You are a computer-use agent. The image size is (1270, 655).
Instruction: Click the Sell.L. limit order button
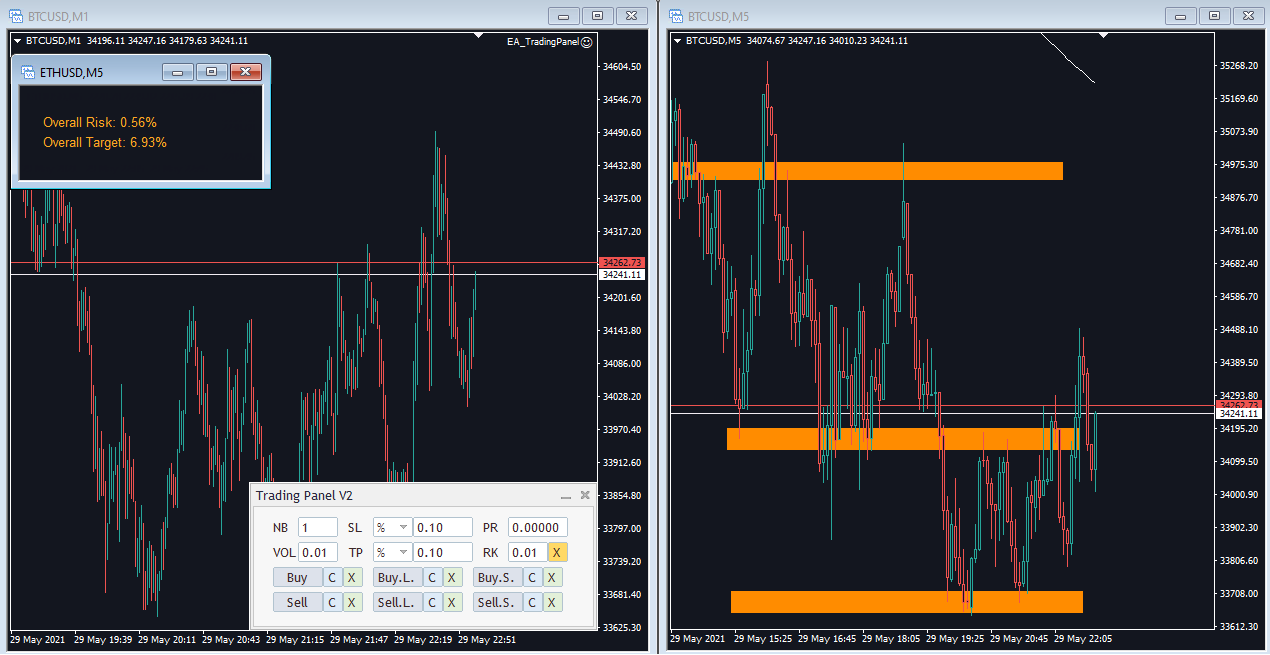pyautogui.click(x=397, y=602)
